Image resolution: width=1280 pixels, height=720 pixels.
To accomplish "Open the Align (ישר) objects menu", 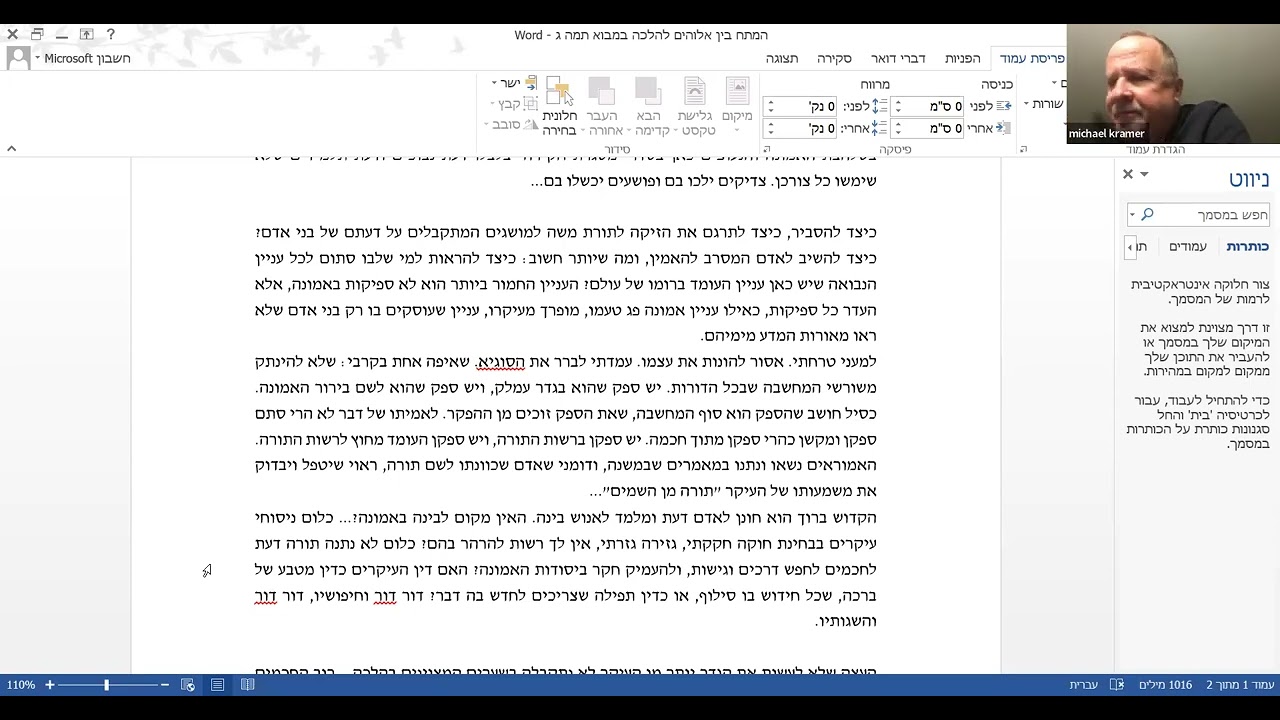I will coord(513,83).
